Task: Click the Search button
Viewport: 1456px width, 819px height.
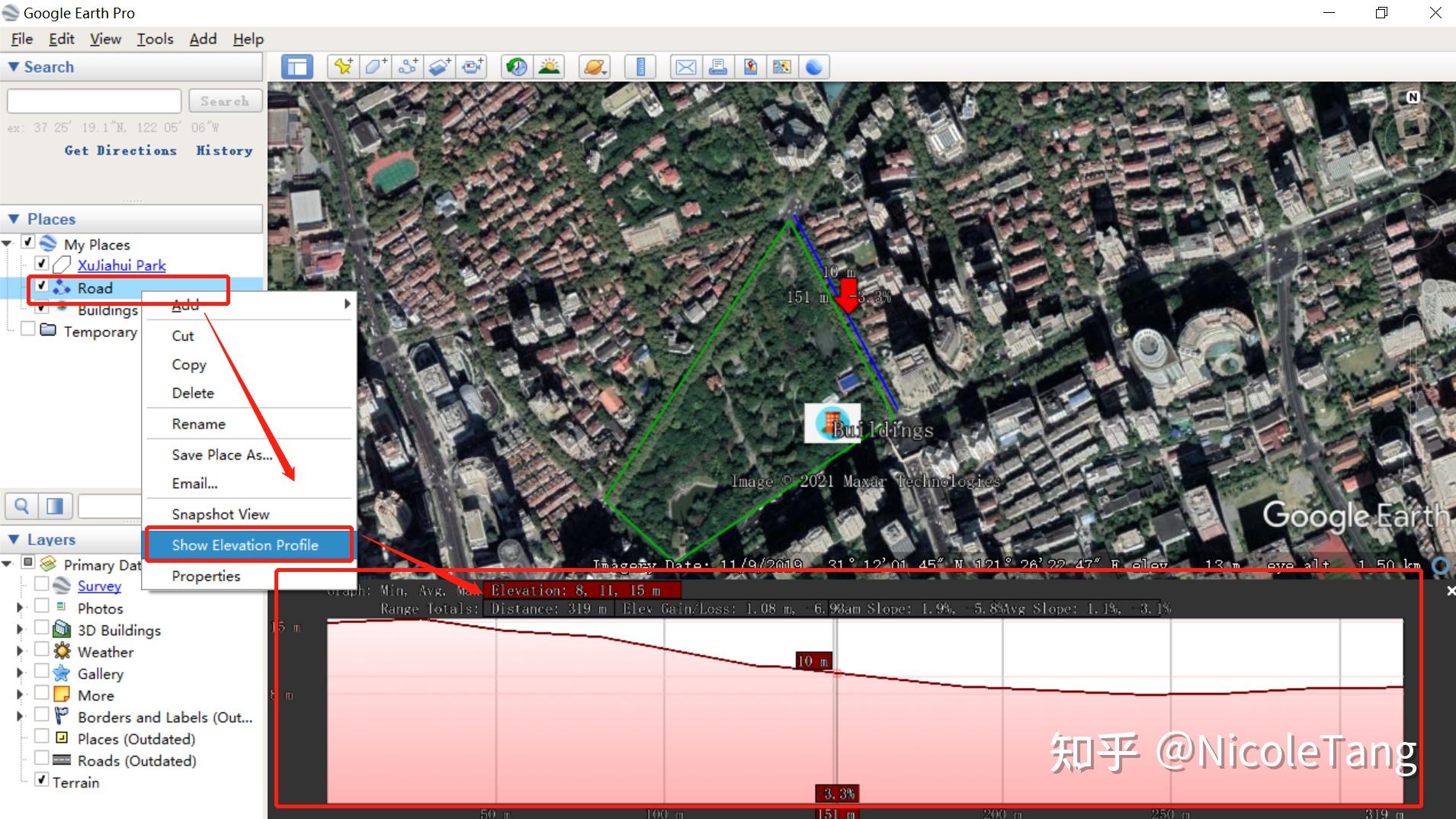Action: pos(225,101)
